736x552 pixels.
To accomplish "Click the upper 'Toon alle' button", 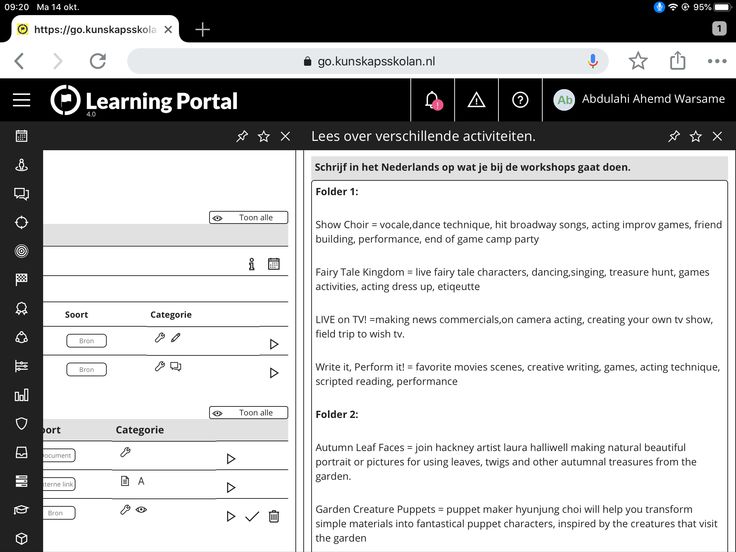I will pyautogui.click(x=248, y=217).
